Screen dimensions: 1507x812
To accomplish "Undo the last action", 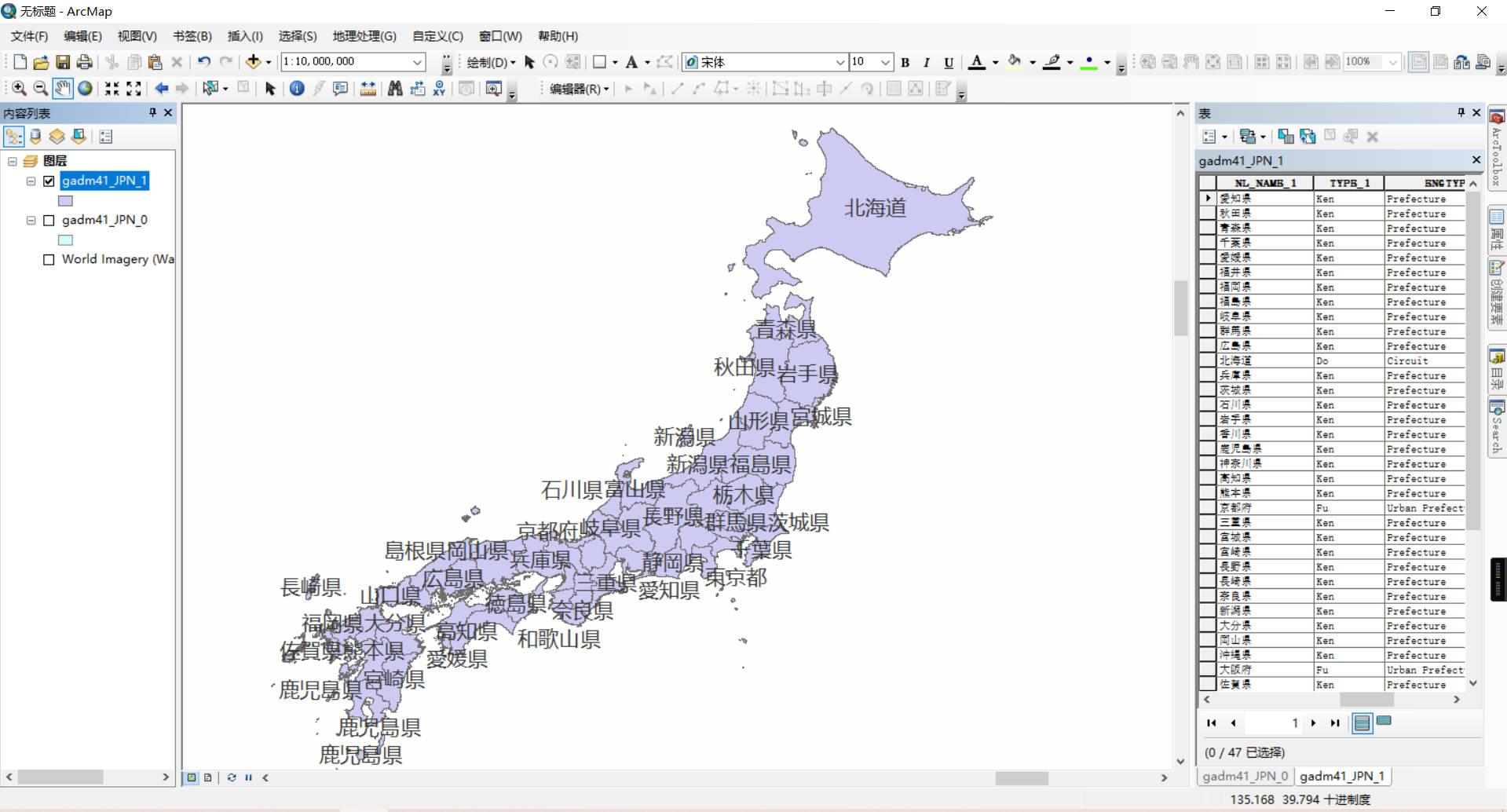I will coord(204,62).
